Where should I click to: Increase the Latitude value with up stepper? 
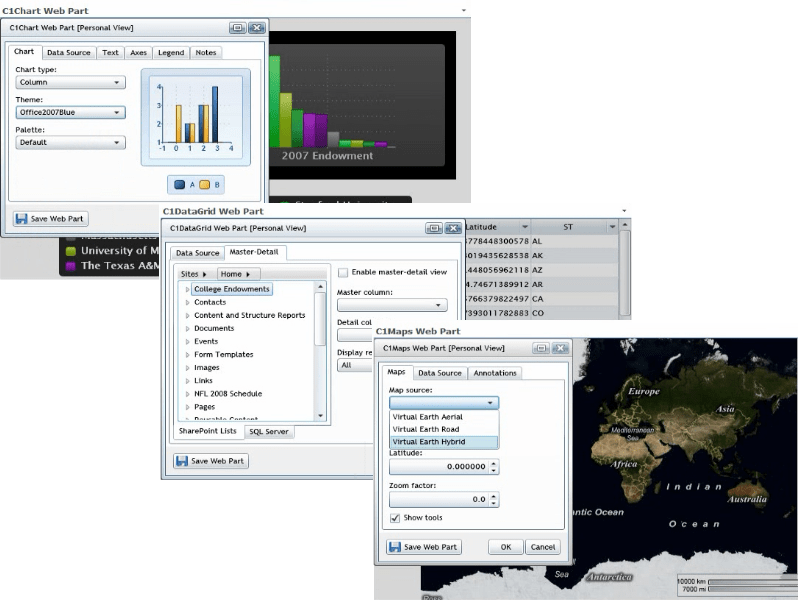click(494, 464)
